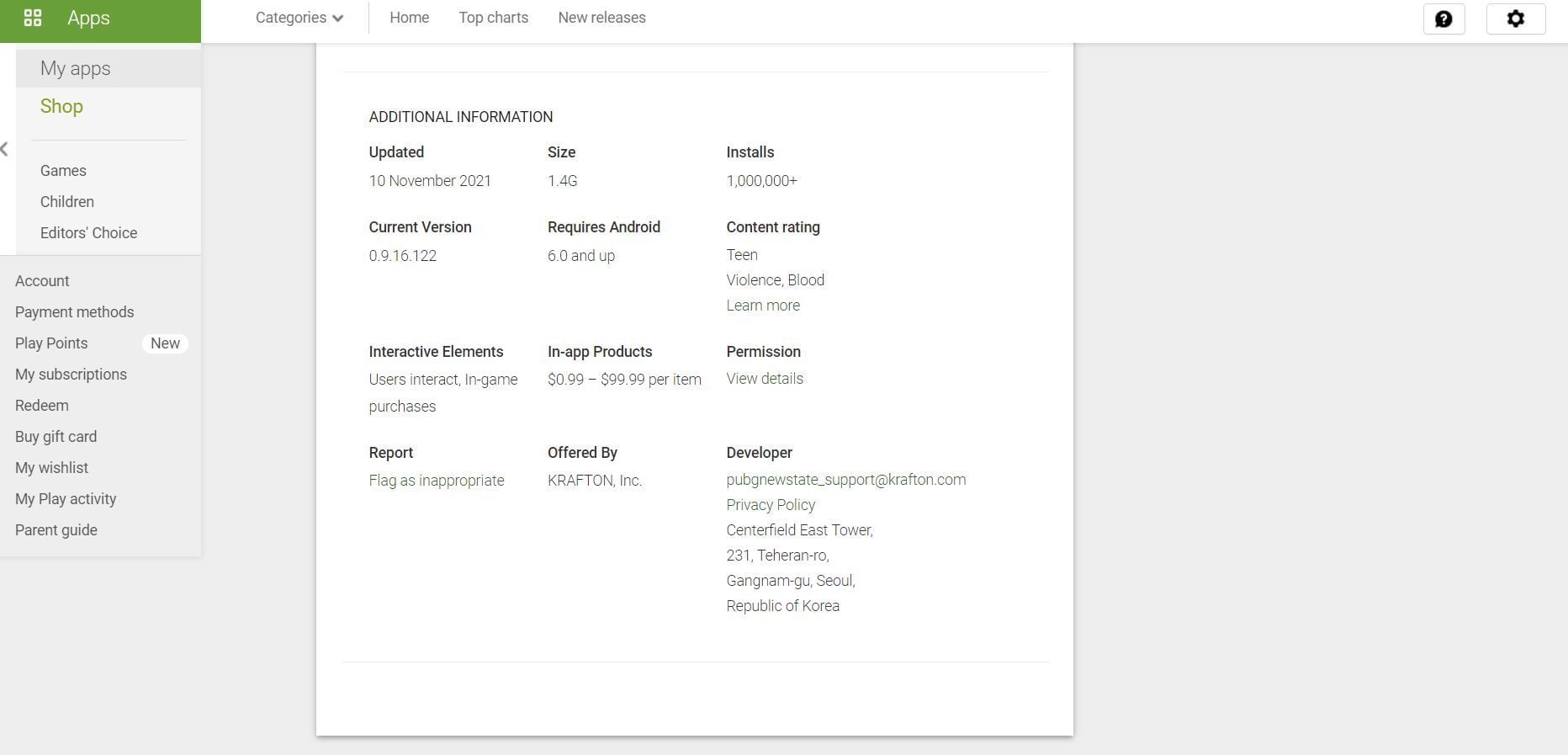Viewport: 1568px width, 755px height.
Task: View details of app permissions
Action: [765, 379]
